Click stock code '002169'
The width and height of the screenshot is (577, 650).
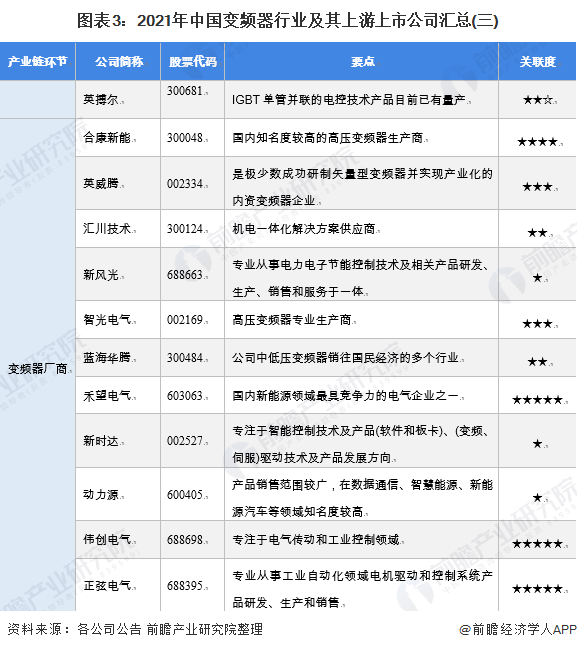[185, 320]
